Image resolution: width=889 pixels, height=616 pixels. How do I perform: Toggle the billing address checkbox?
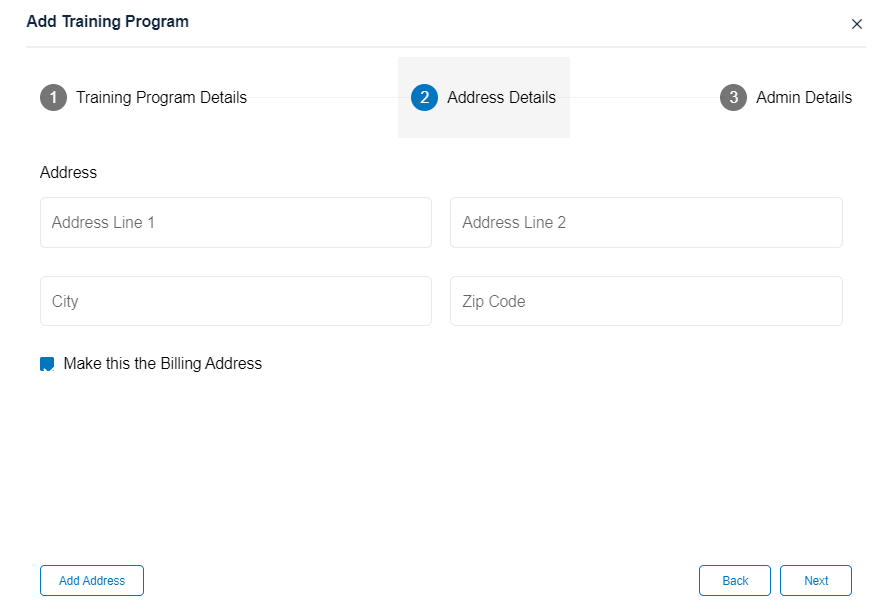[47, 364]
